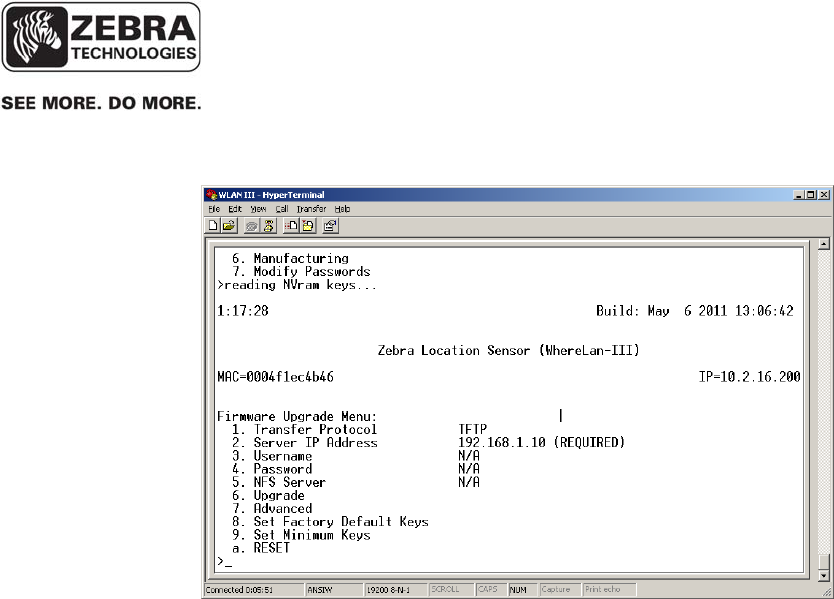
Task: Click the 'WLAN III - HyperTerminal' title bar
Action: coord(500,195)
